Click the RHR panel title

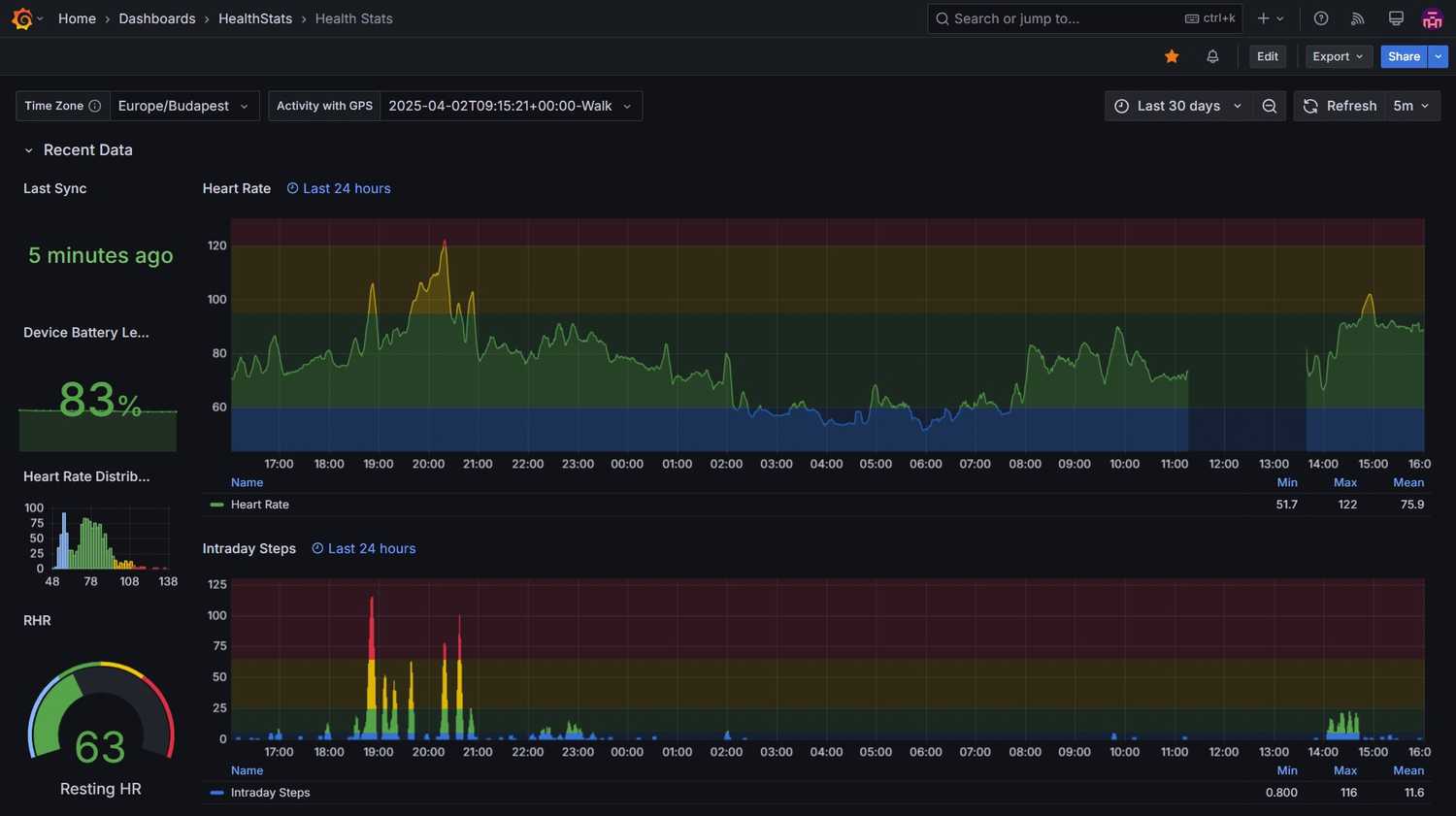37,620
